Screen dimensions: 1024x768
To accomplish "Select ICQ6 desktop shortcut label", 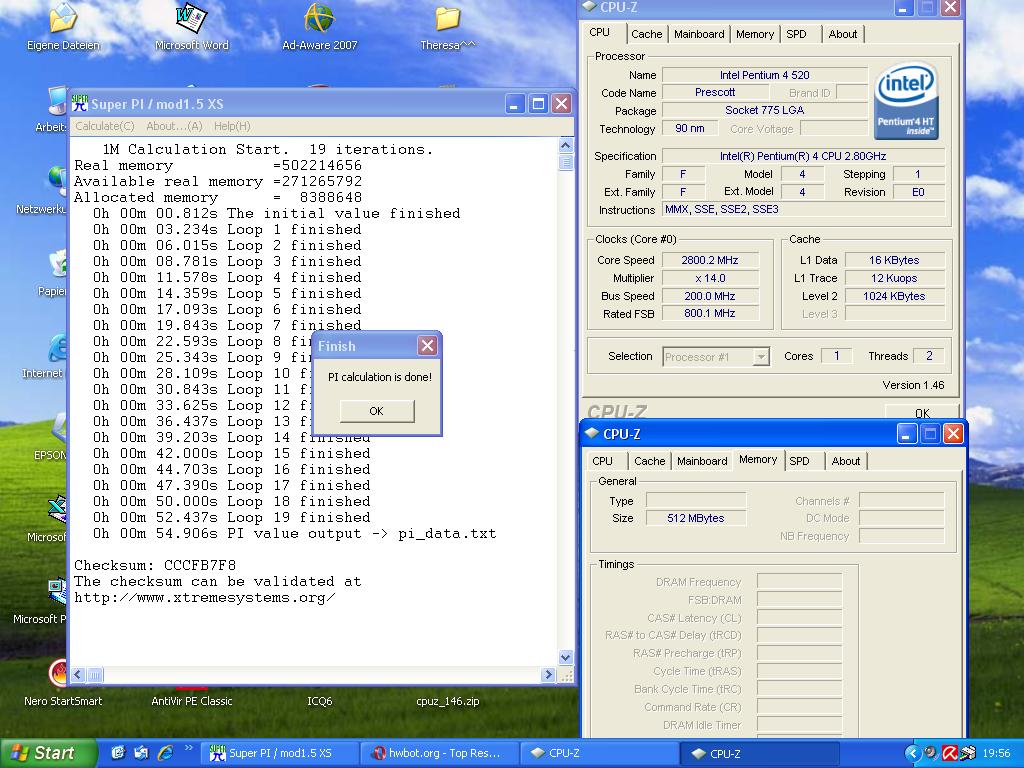I will tap(319, 701).
